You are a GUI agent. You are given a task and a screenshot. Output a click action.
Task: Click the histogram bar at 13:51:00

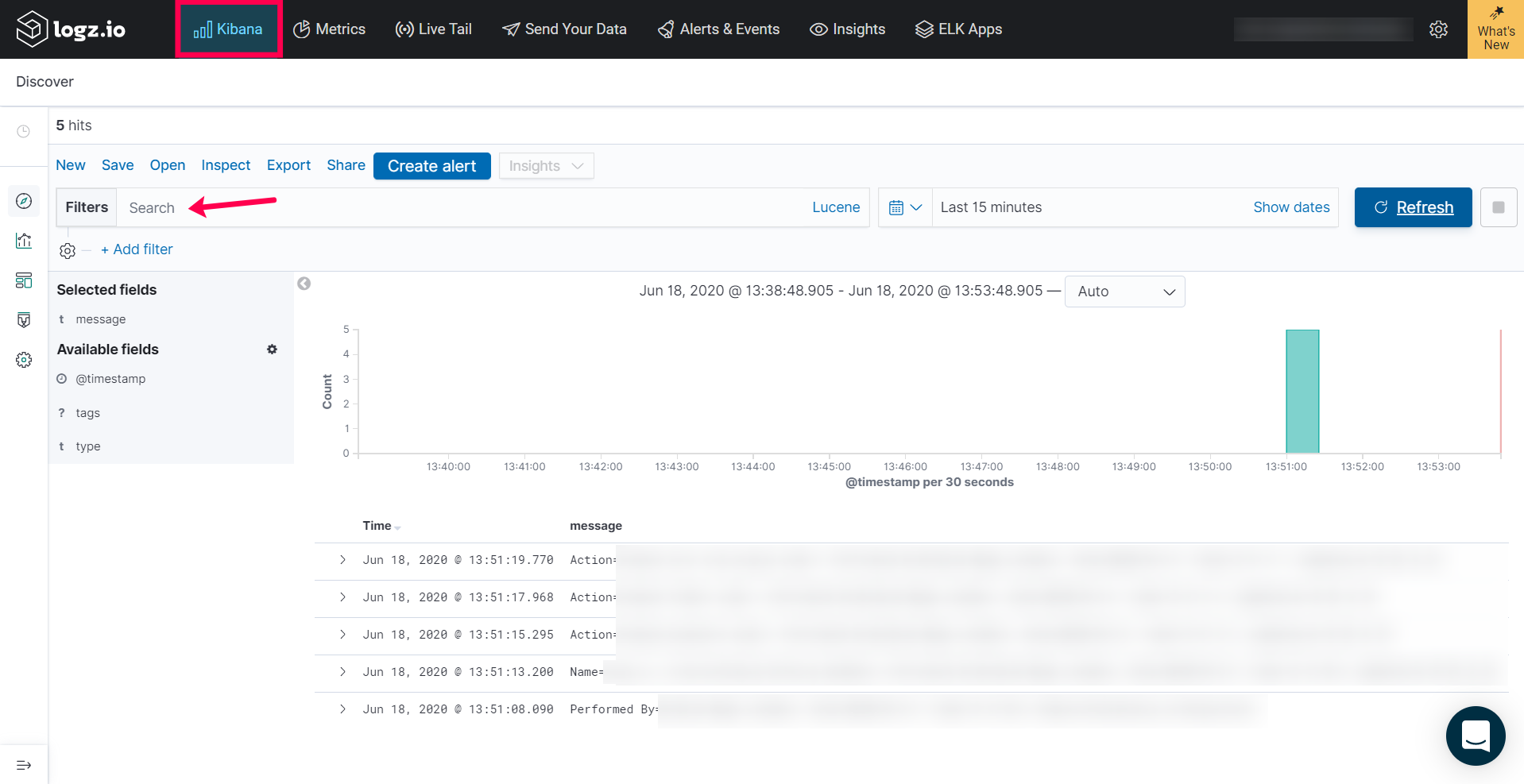pos(1302,392)
